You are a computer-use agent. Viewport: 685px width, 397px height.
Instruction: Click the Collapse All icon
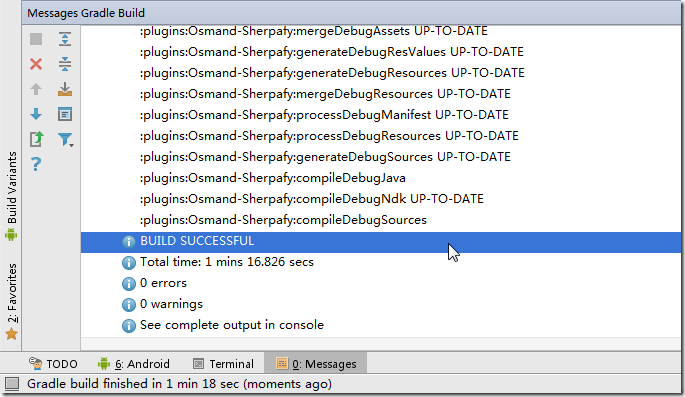tap(65, 64)
